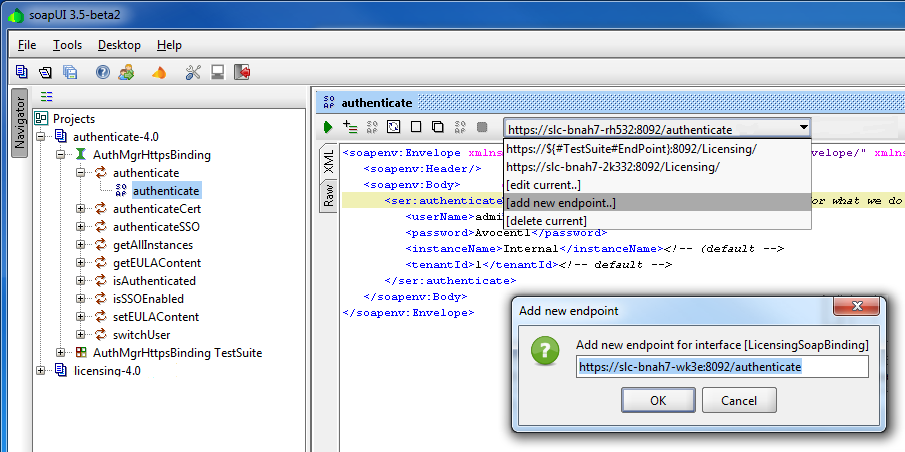Click green AuthMgrHttpsBinding interface icon
905x452 pixels.
click(81, 155)
